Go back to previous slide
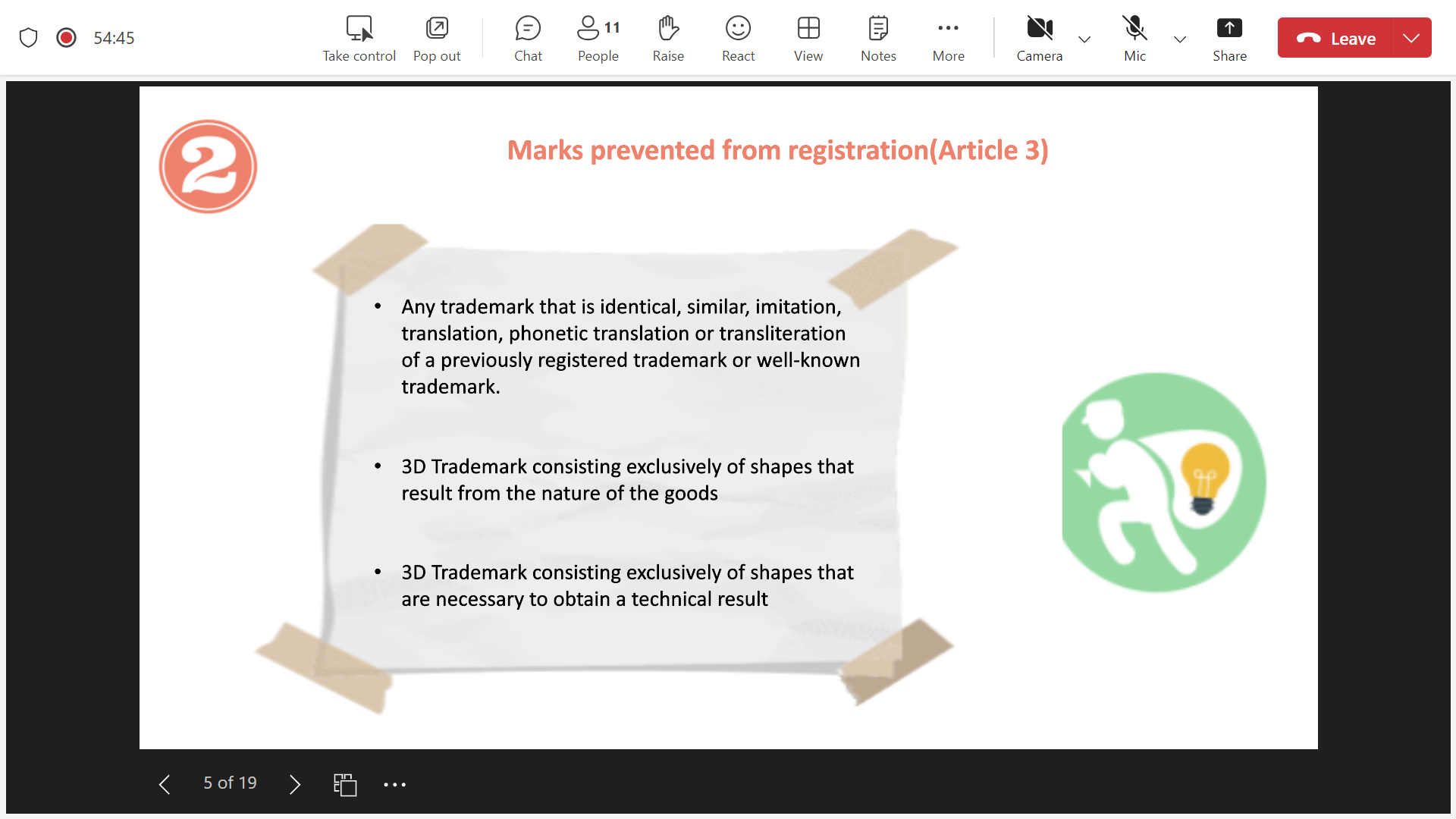 point(165,784)
